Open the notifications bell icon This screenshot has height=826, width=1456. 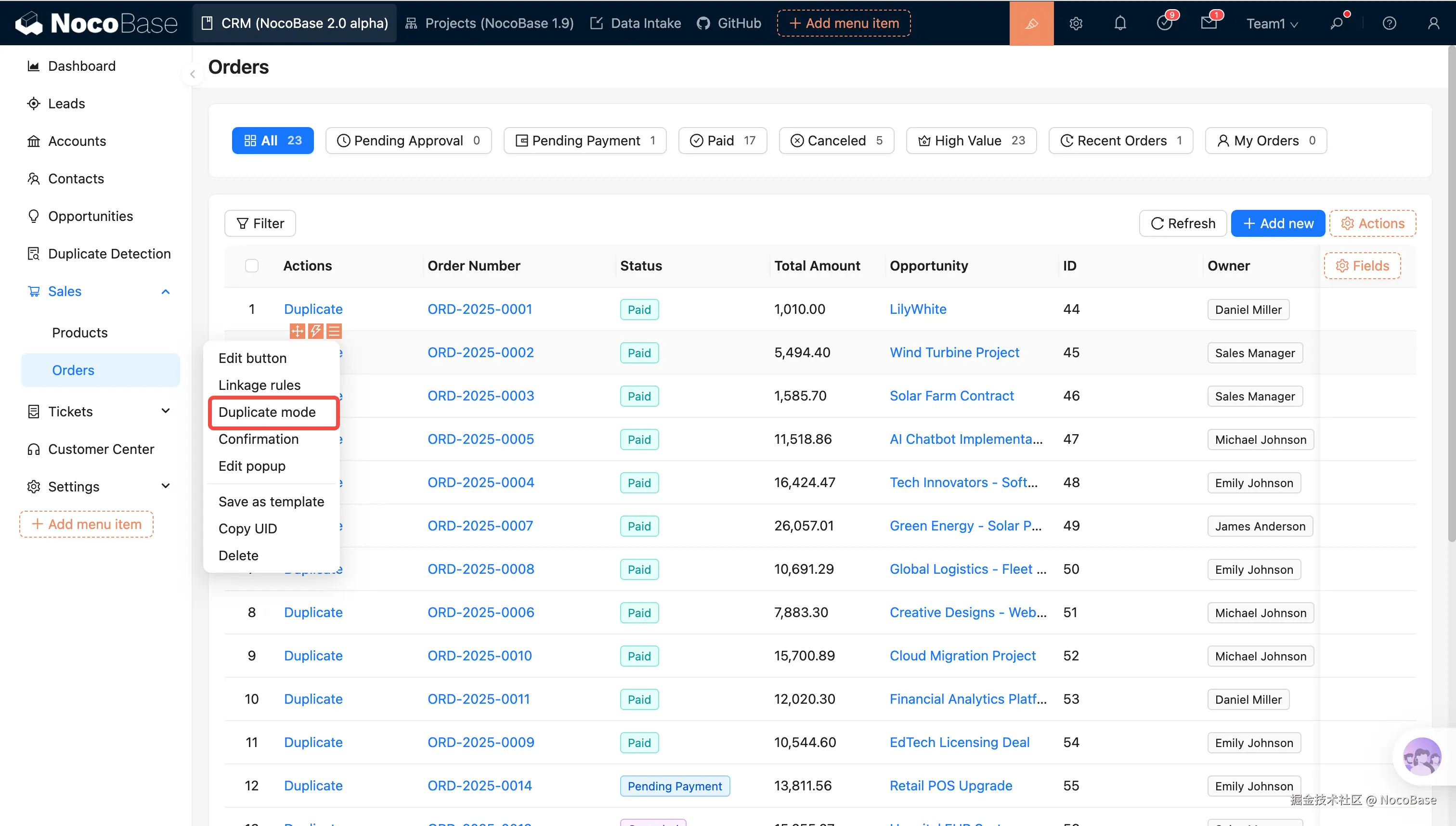point(1120,23)
